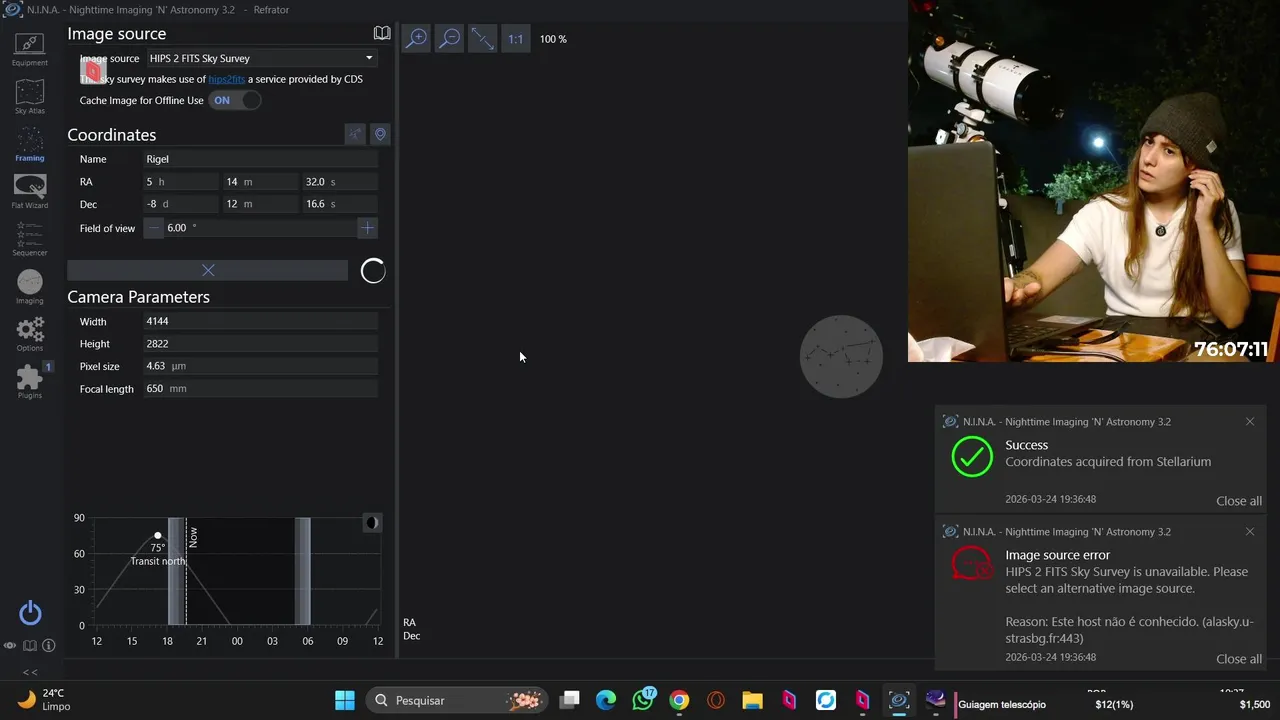The width and height of the screenshot is (1280, 720).
Task: Click the green Success checkmark icon
Action: (972, 456)
